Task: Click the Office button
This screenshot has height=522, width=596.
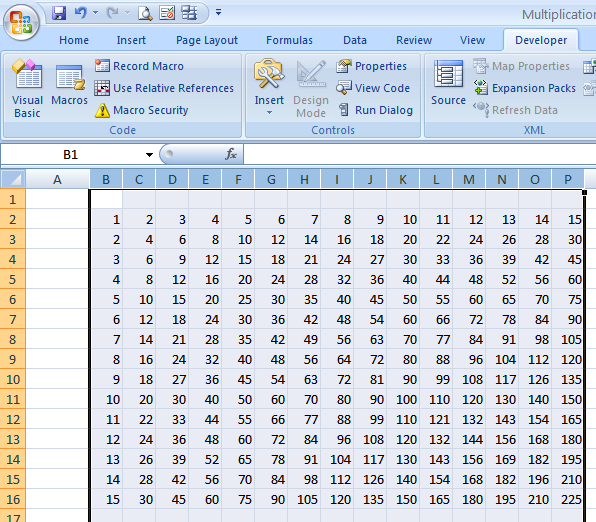Action: click(21, 22)
